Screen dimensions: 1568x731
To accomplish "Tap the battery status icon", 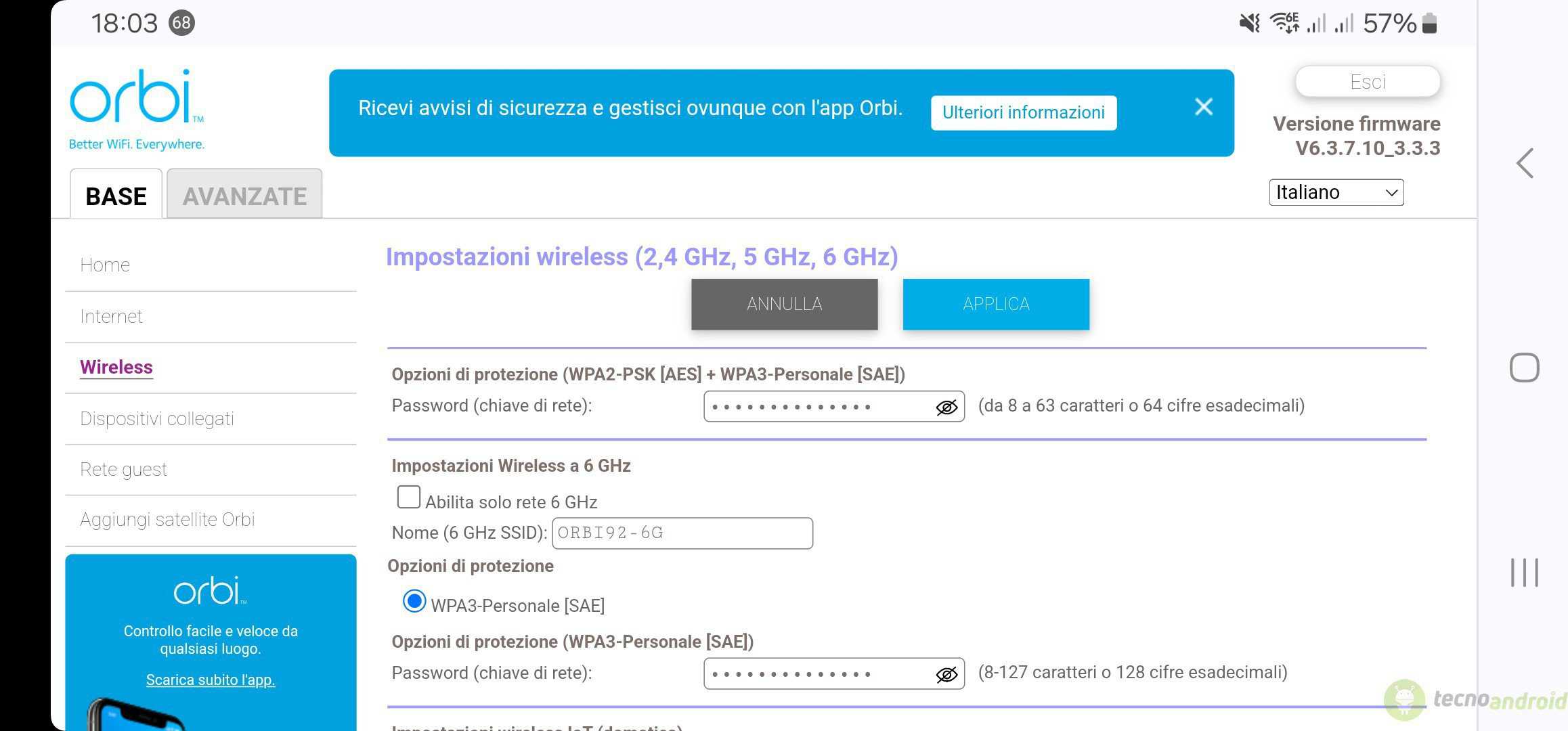I will 1429,23.
